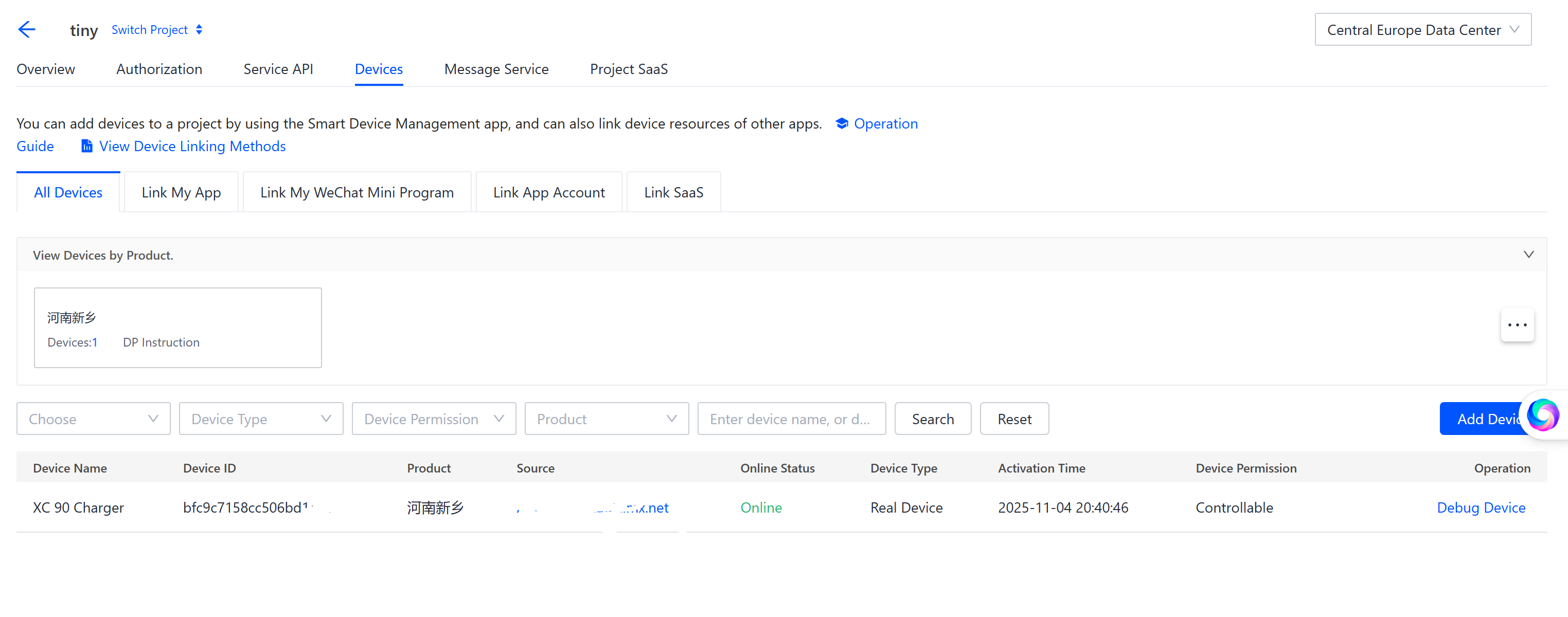Focus the device name search field
The image size is (1568, 617).
point(791,419)
